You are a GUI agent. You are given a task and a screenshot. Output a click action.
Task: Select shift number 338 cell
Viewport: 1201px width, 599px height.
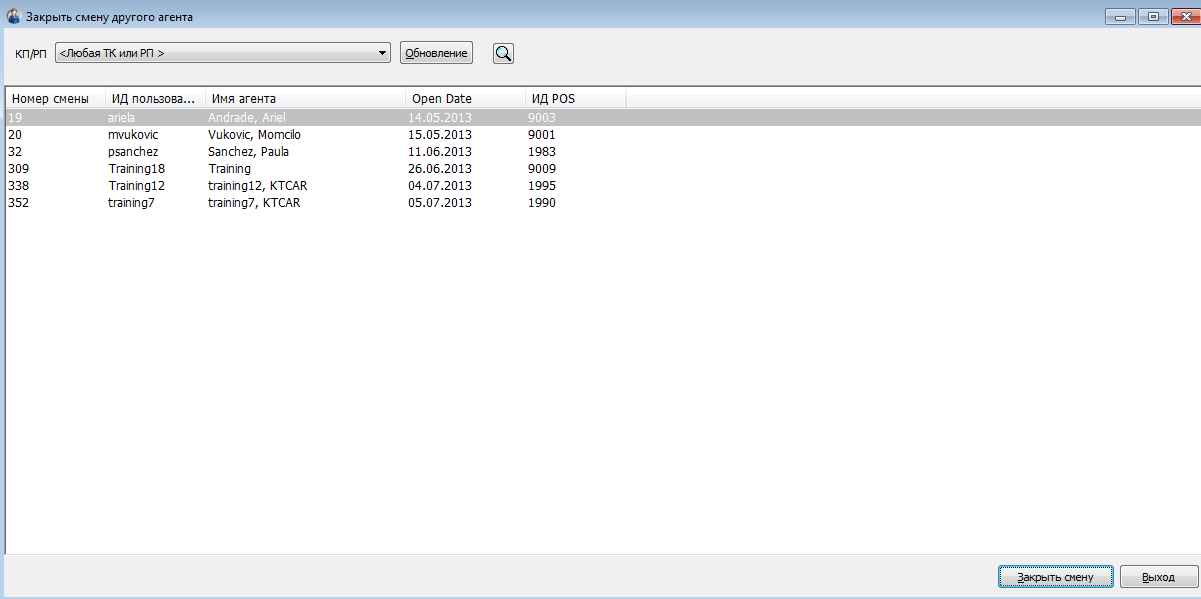point(18,186)
